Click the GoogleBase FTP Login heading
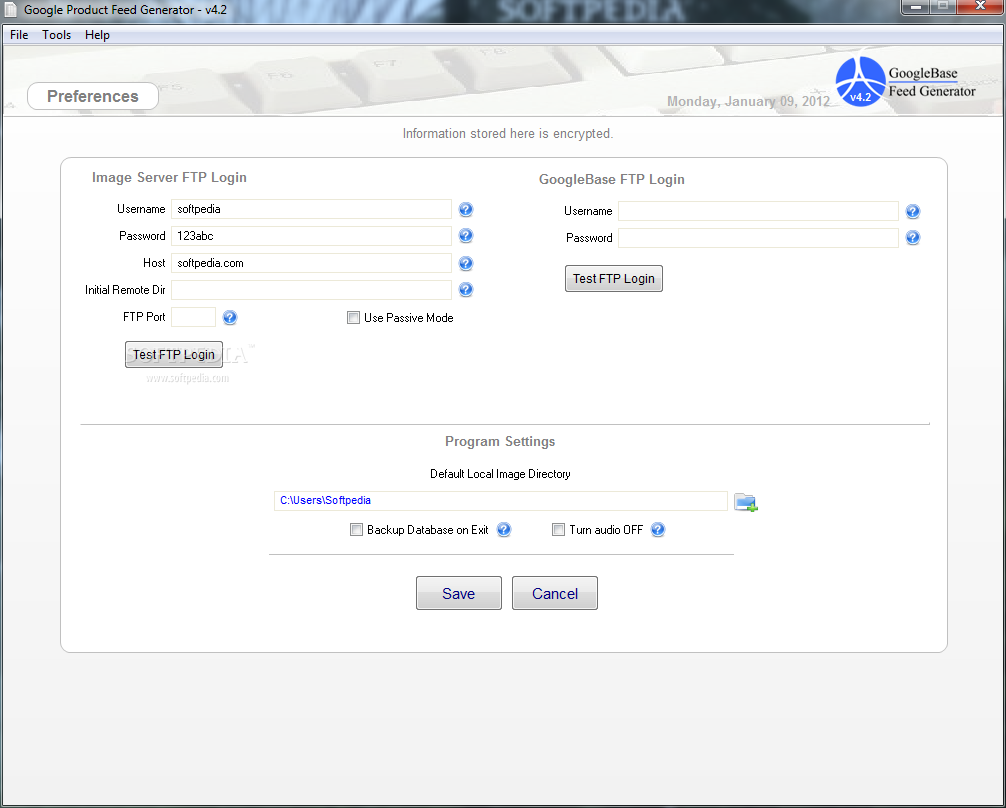Image resolution: width=1006 pixels, height=808 pixels. pos(611,180)
